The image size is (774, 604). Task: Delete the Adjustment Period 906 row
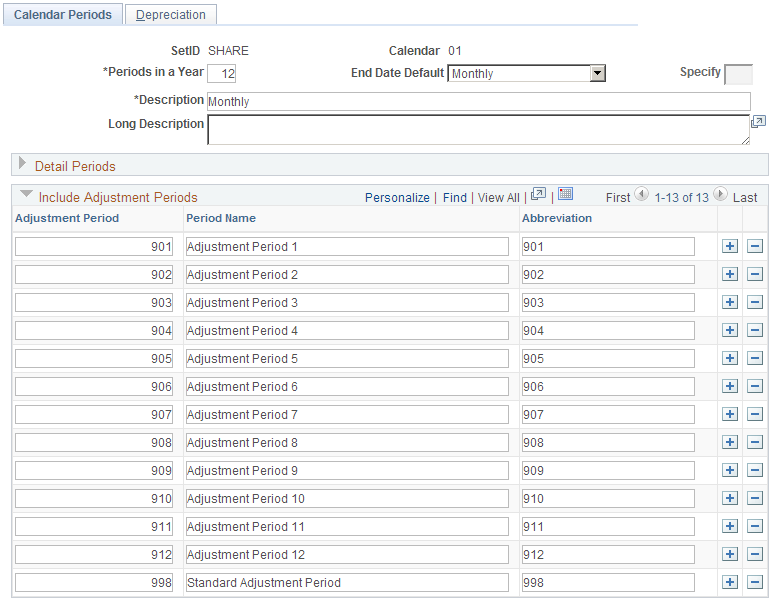click(x=755, y=386)
